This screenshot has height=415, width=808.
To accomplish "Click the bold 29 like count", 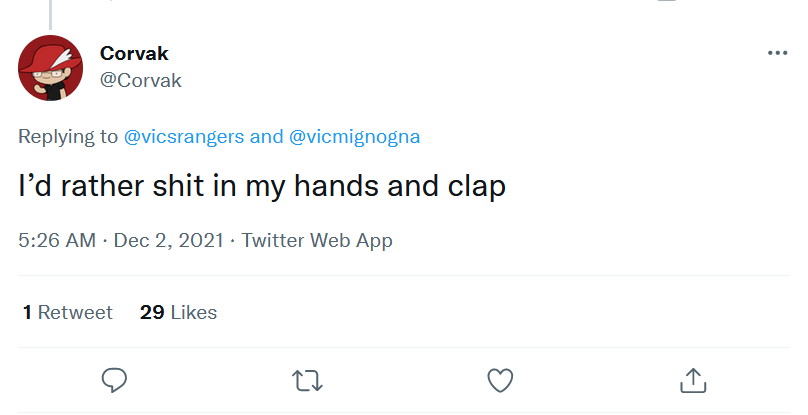I will [x=152, y=312].
